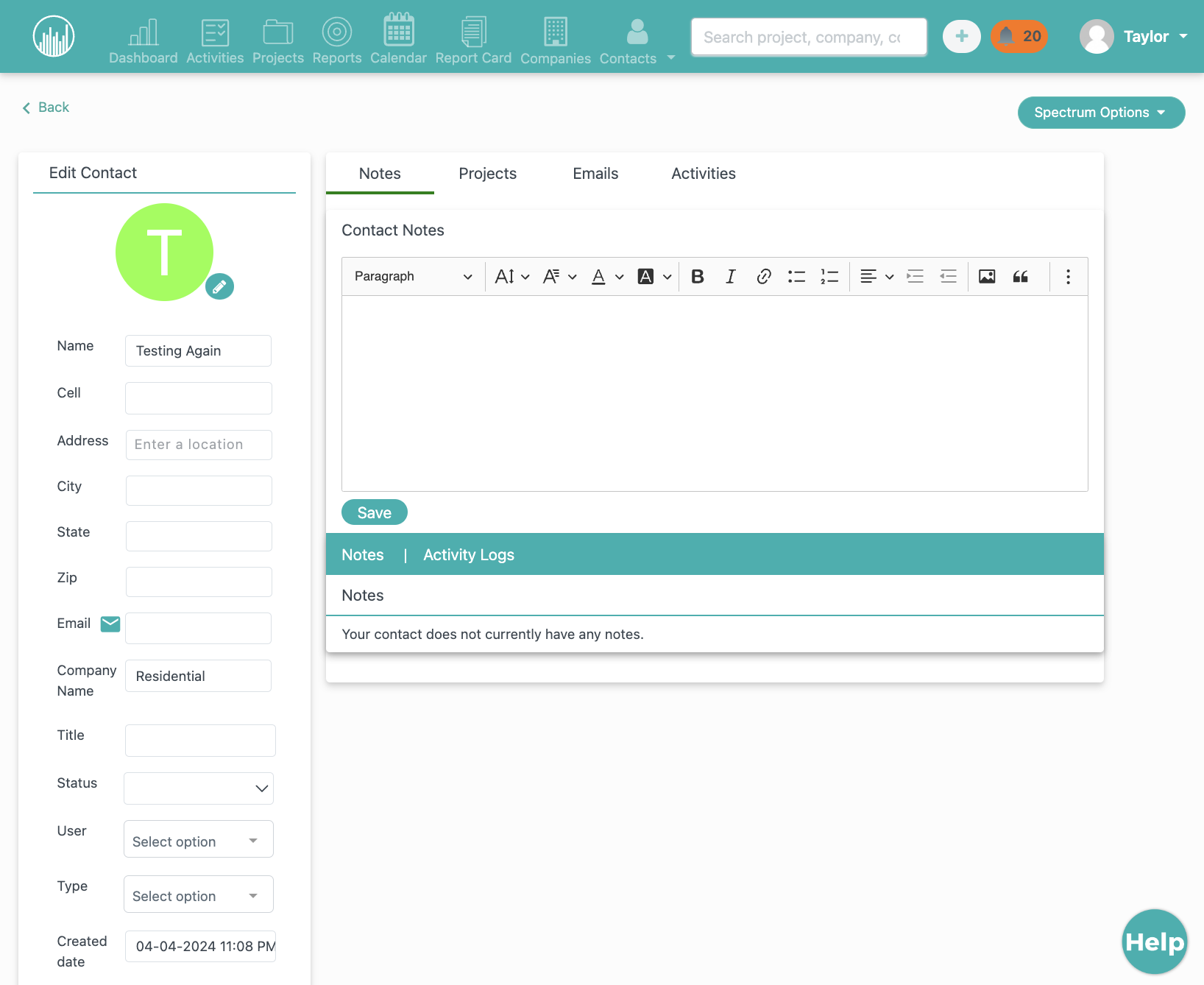
Task: Save the contact note
Action: click(x=375, y=512)
